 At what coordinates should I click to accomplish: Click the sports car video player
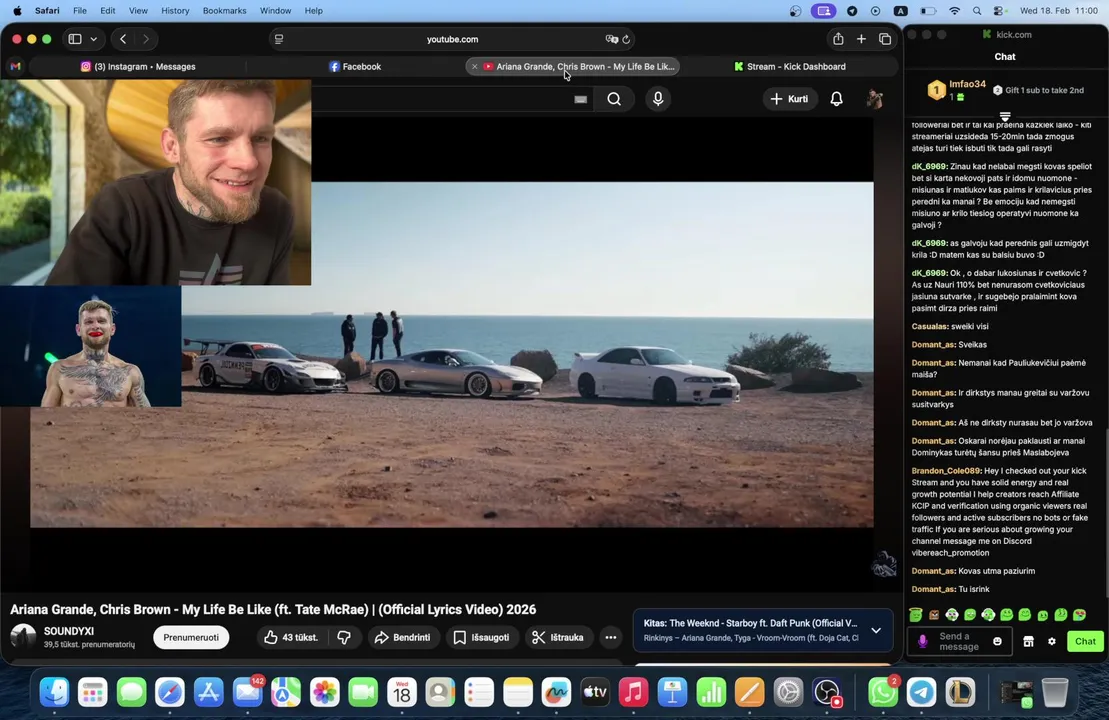tap(451, 354)
